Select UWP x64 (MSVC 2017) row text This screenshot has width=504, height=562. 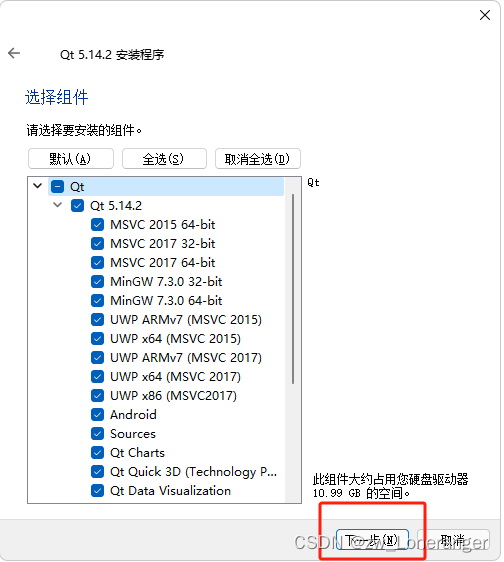tap(175, 377)
